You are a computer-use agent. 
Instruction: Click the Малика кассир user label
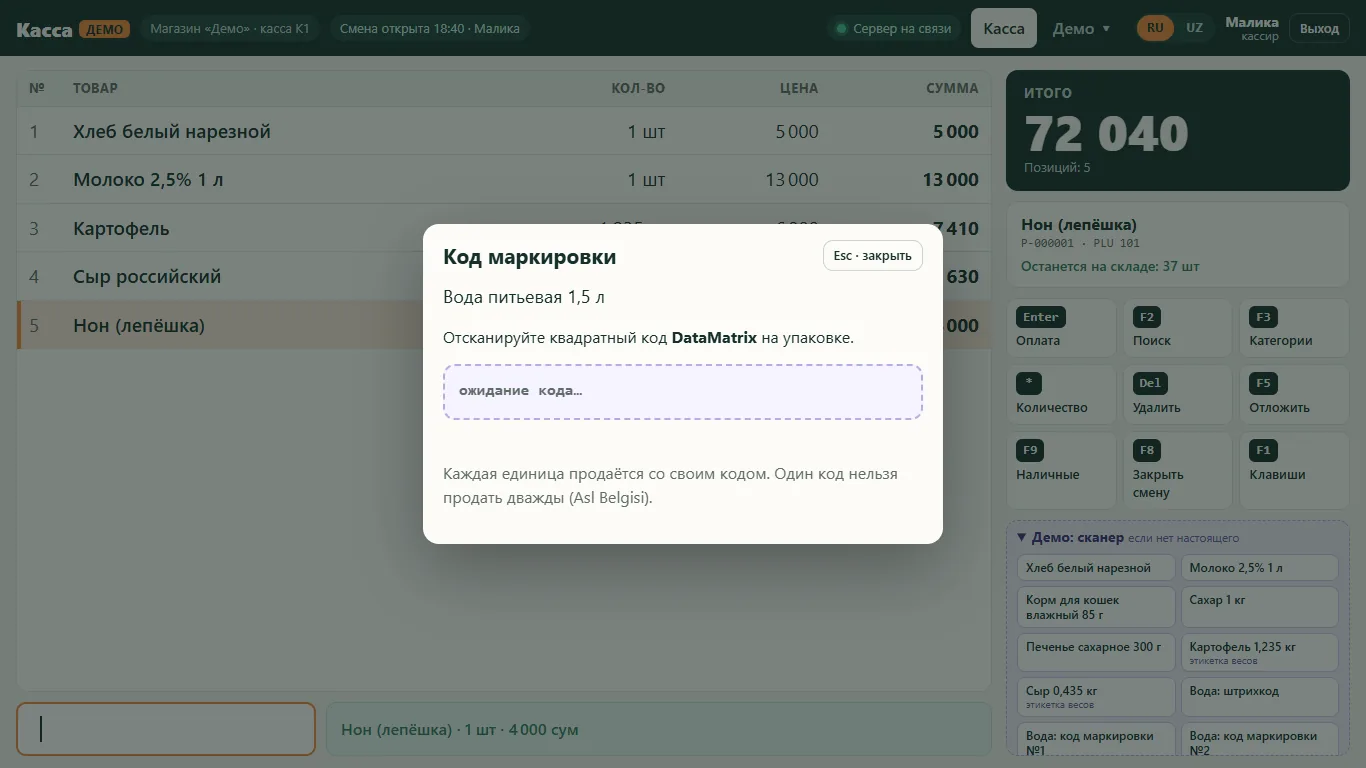coord(1252,28)
